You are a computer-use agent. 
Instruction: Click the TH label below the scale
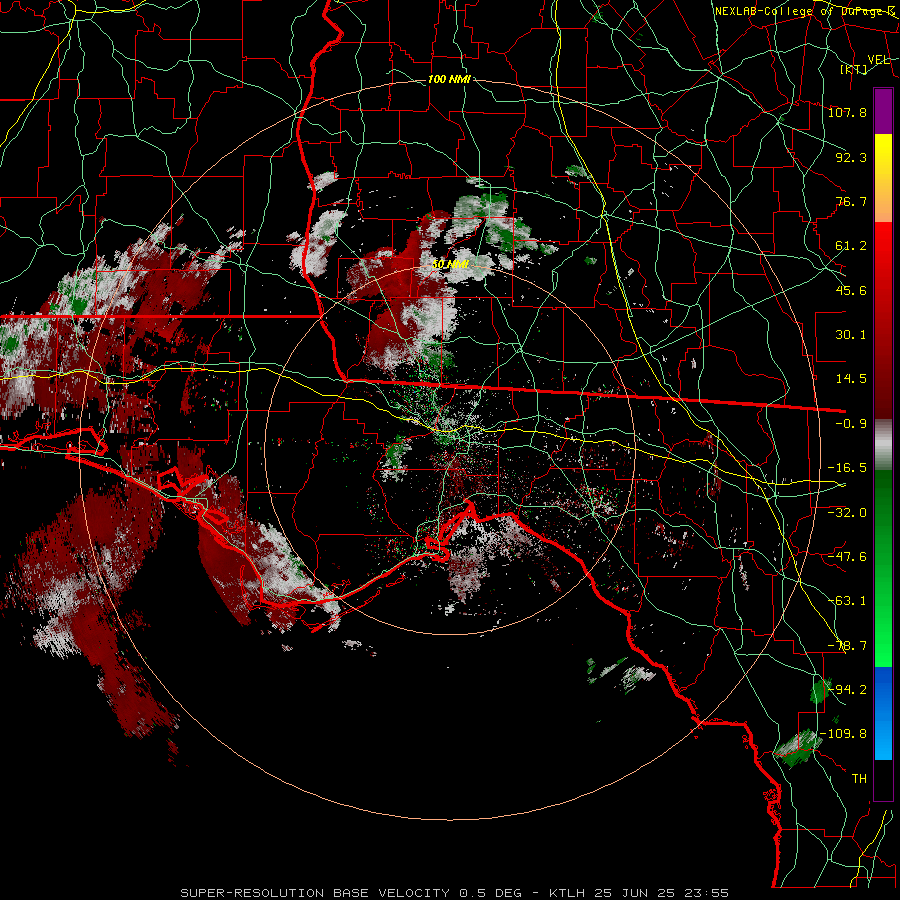click(x=859, y=779)
